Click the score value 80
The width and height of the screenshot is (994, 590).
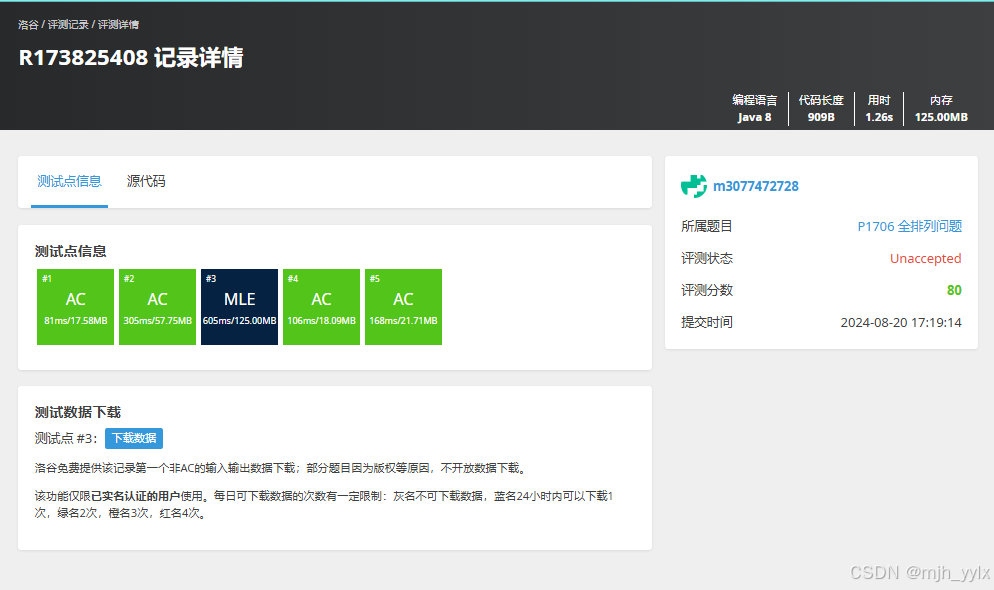(x=954, y=290)
